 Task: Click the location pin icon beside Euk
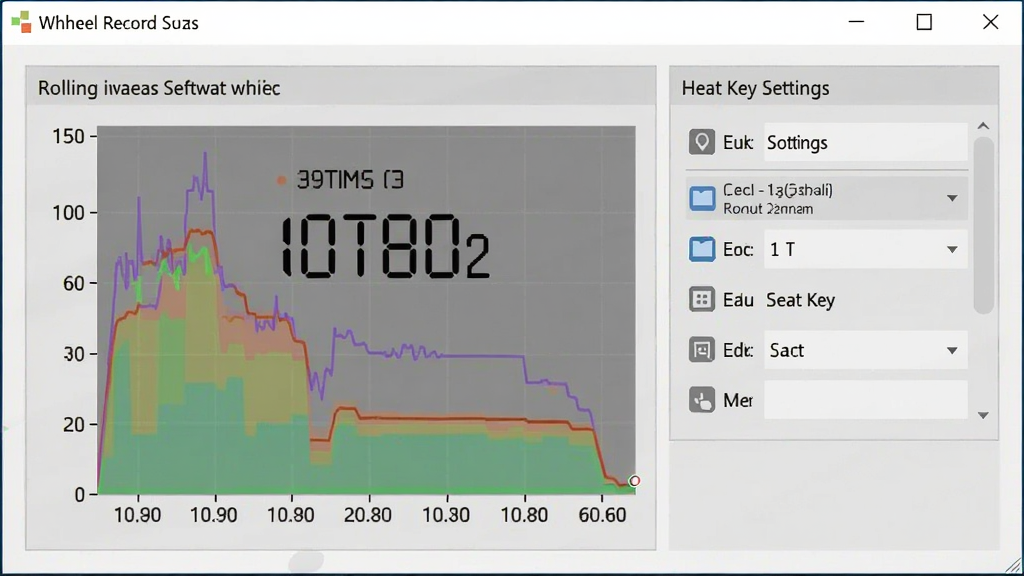[702, 142]
